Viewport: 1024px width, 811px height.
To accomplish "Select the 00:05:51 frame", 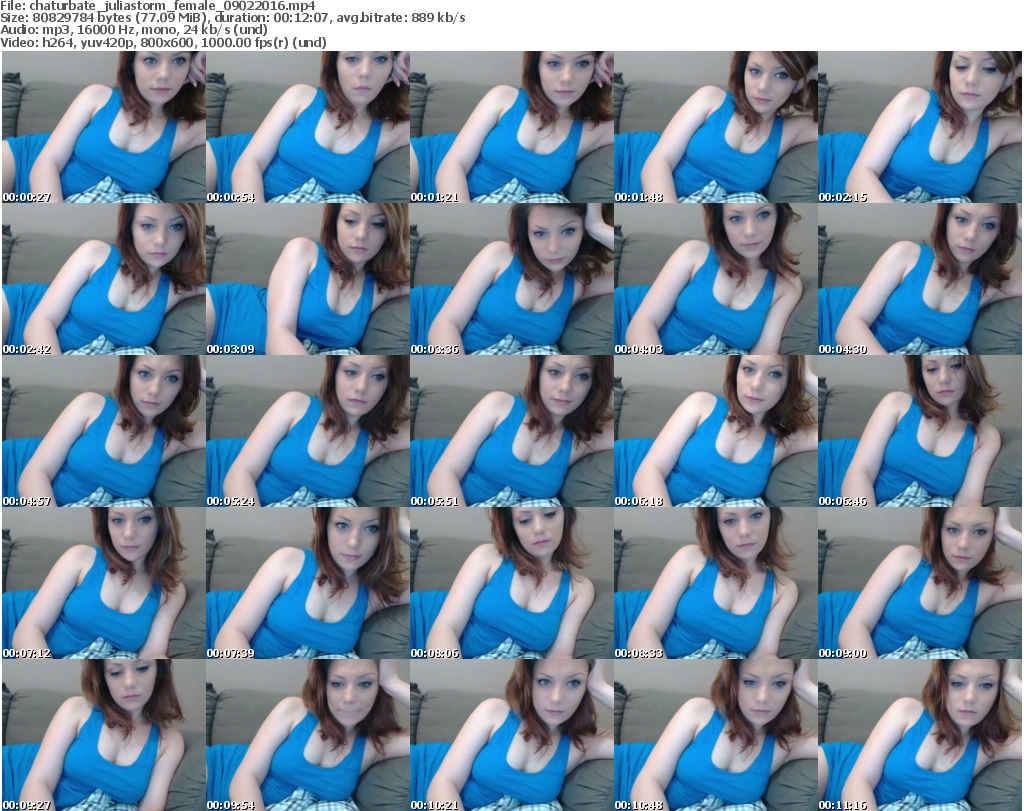I will pos(512,431).
